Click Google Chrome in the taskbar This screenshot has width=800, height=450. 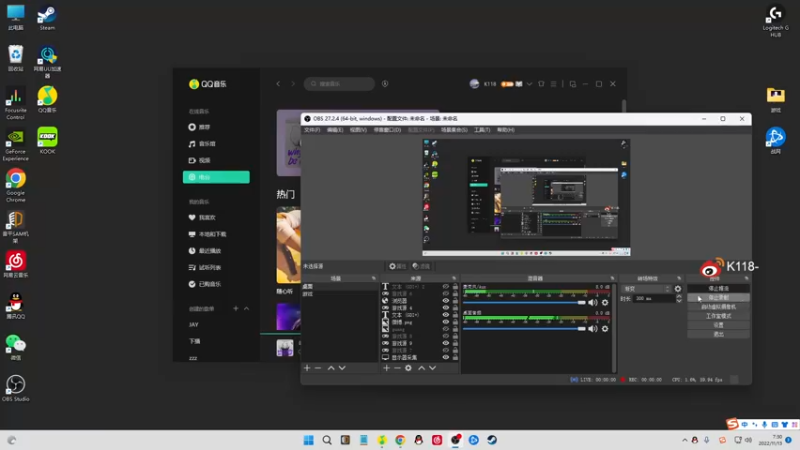400,440
